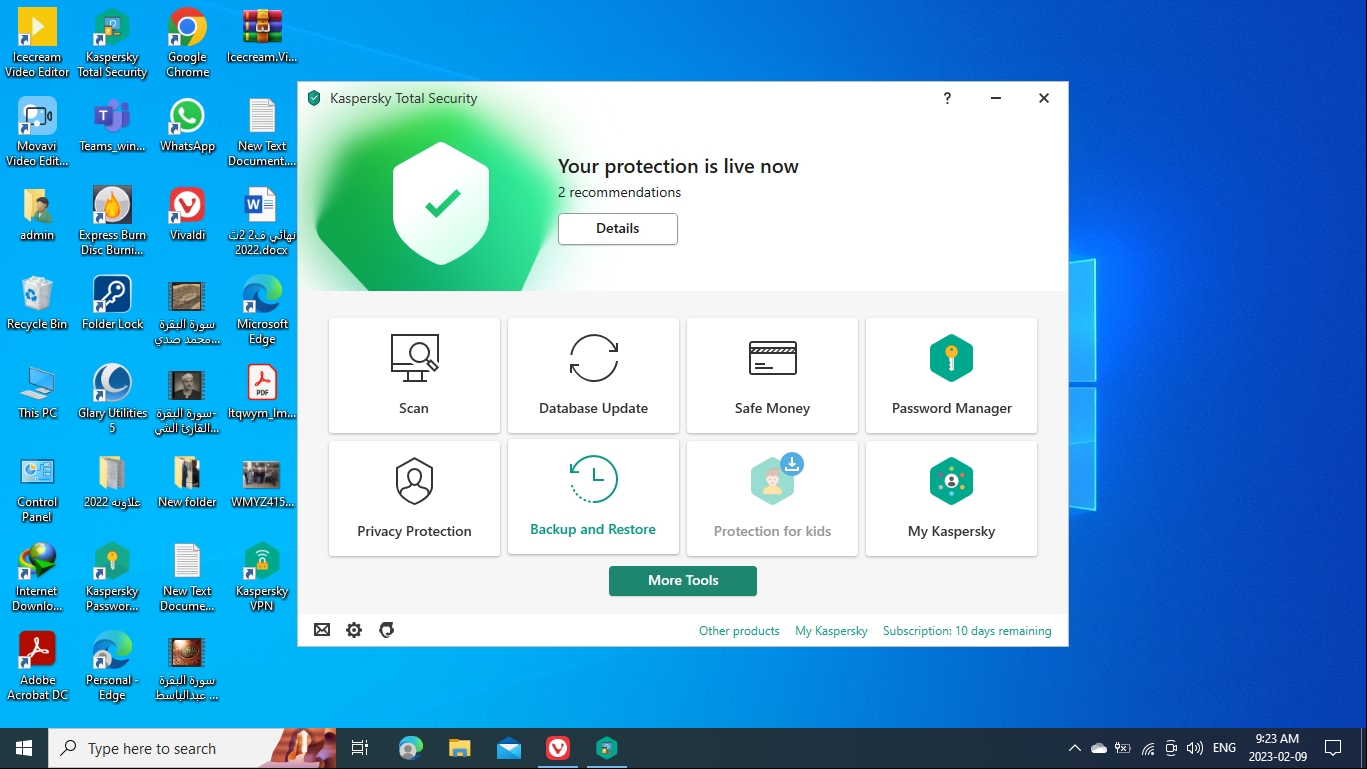
Task: Select Kaspersky Password Manager desktop shortcut
Action: [112, 577]
